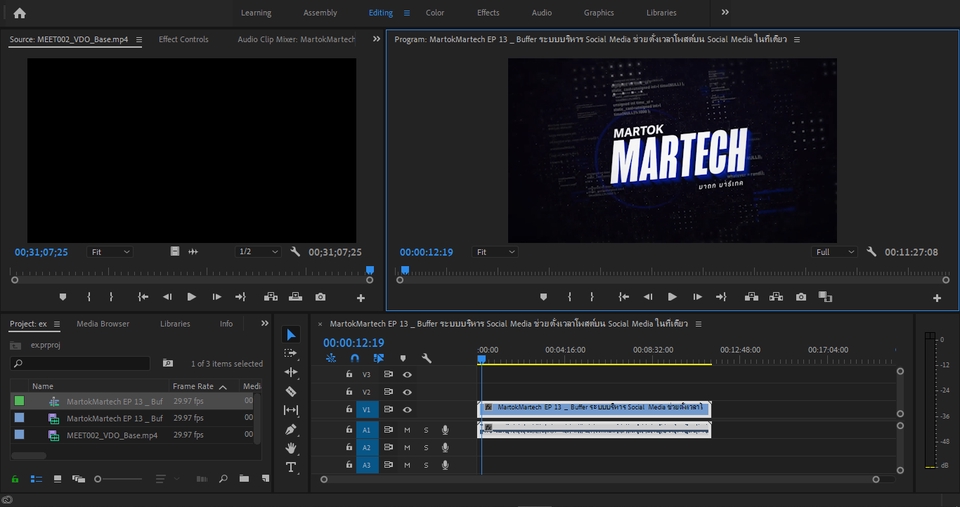Open Program monitor button editor plus
960x507 pixels.
(x=937, y=298)
